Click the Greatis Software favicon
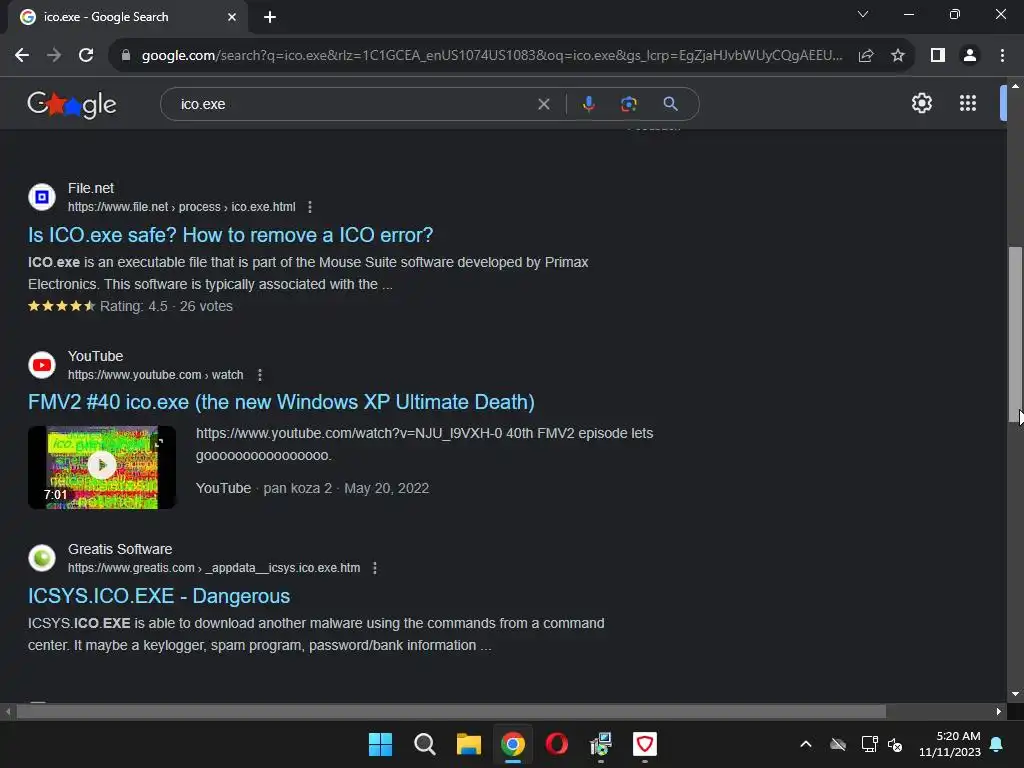 tap(42, 558)
